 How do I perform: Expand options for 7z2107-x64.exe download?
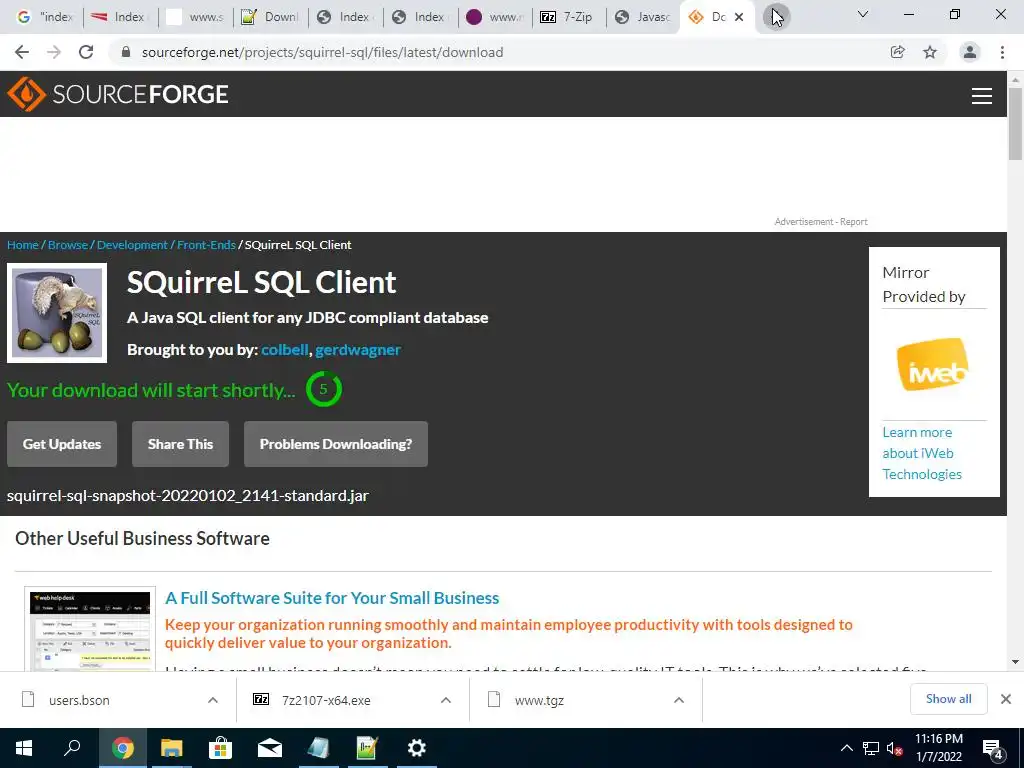tap(446, 700)
